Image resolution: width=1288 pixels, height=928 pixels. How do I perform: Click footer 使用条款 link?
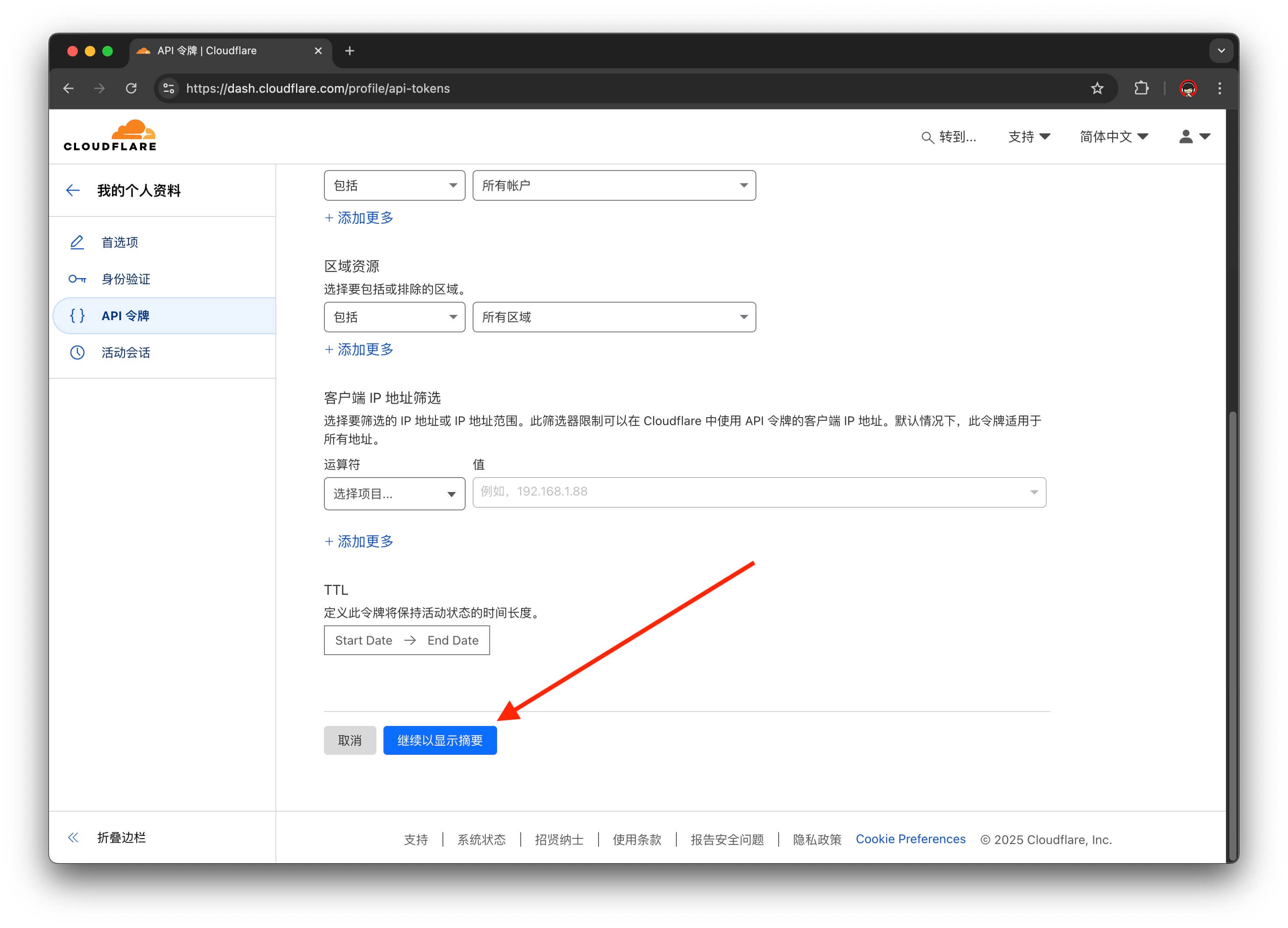point(637,839)
